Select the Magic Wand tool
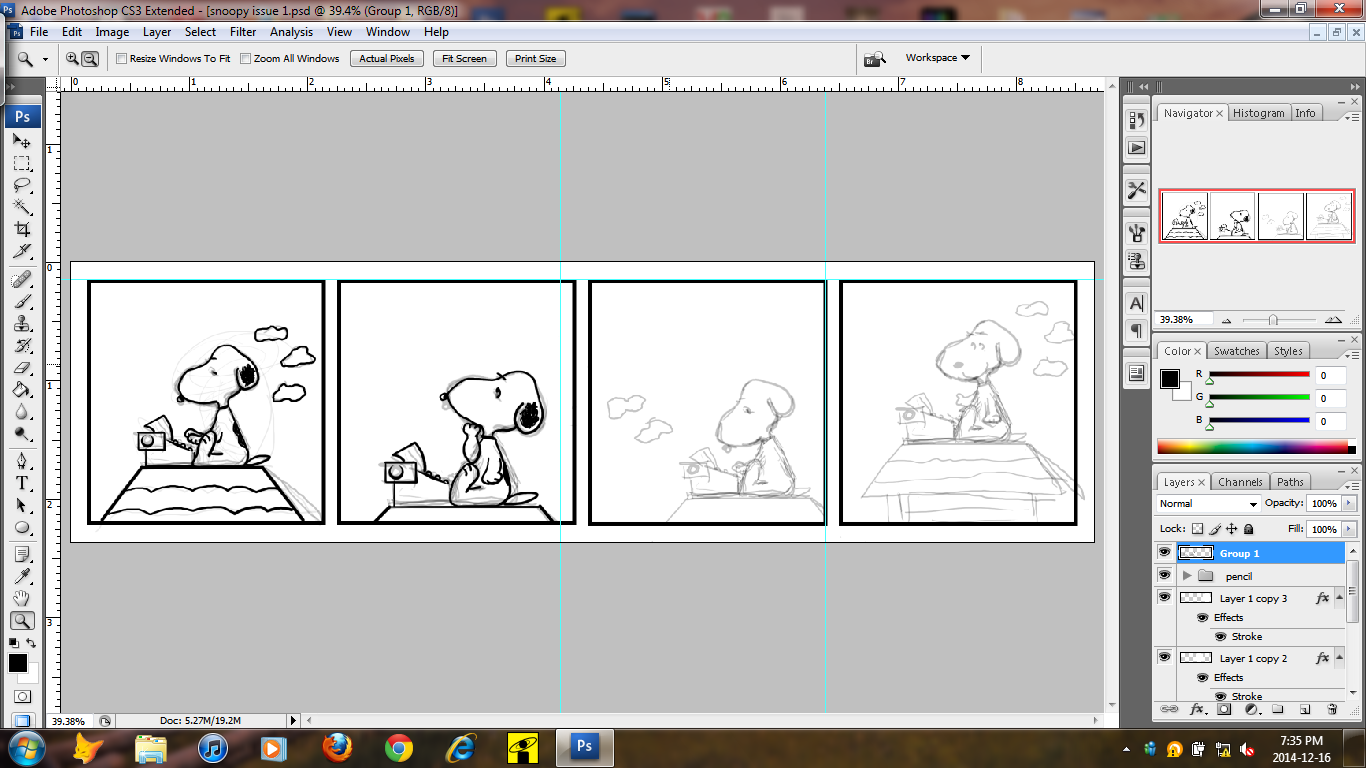Viewport: 1366px width, 768px height. tap(22, 207)
